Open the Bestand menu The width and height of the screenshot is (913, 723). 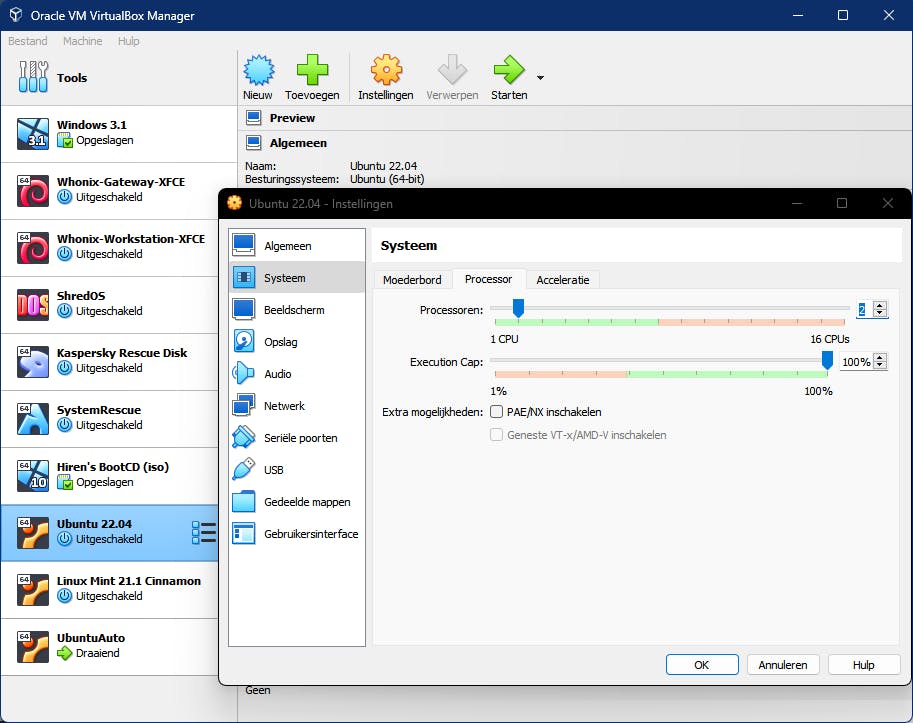pyautogui.click(x=28, y=41)
